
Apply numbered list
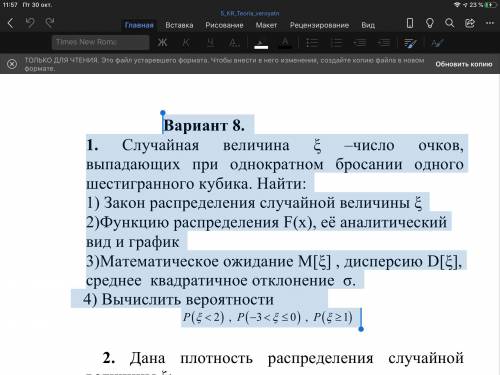coord(336,42)
